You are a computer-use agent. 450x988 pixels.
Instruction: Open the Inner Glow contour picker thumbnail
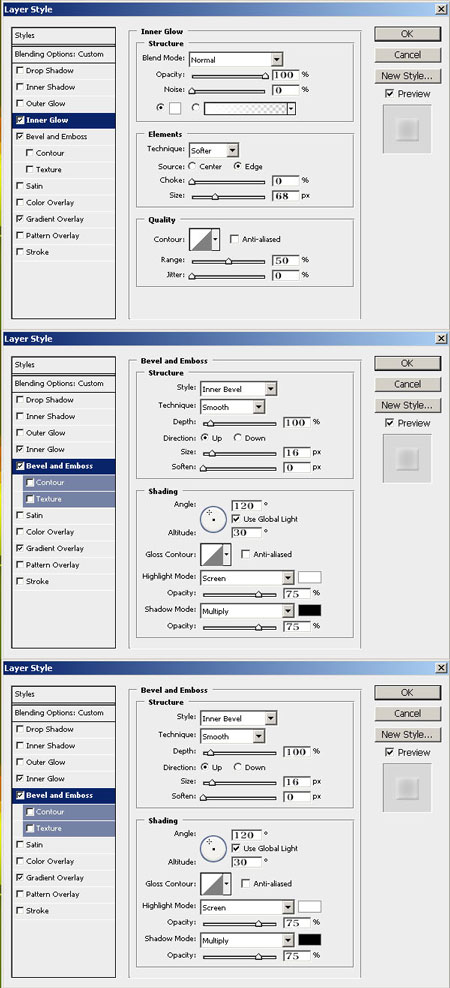[x=201, y=239]
